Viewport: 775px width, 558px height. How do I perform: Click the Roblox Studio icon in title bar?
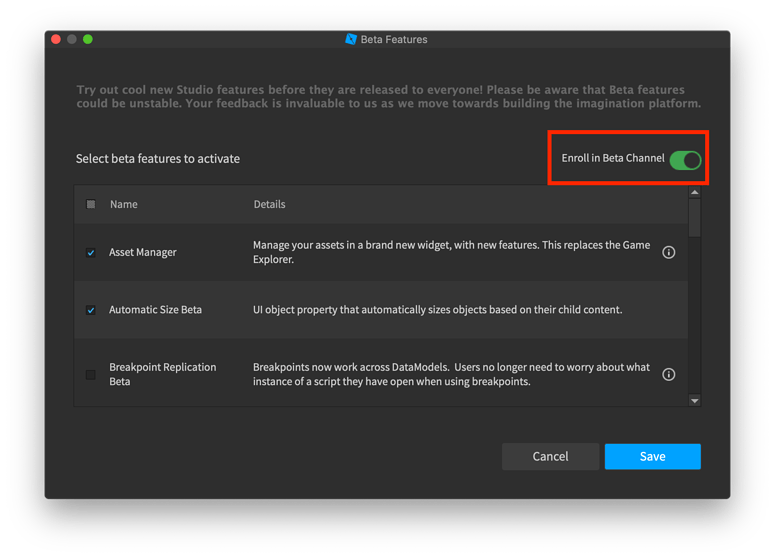[351, 39]
